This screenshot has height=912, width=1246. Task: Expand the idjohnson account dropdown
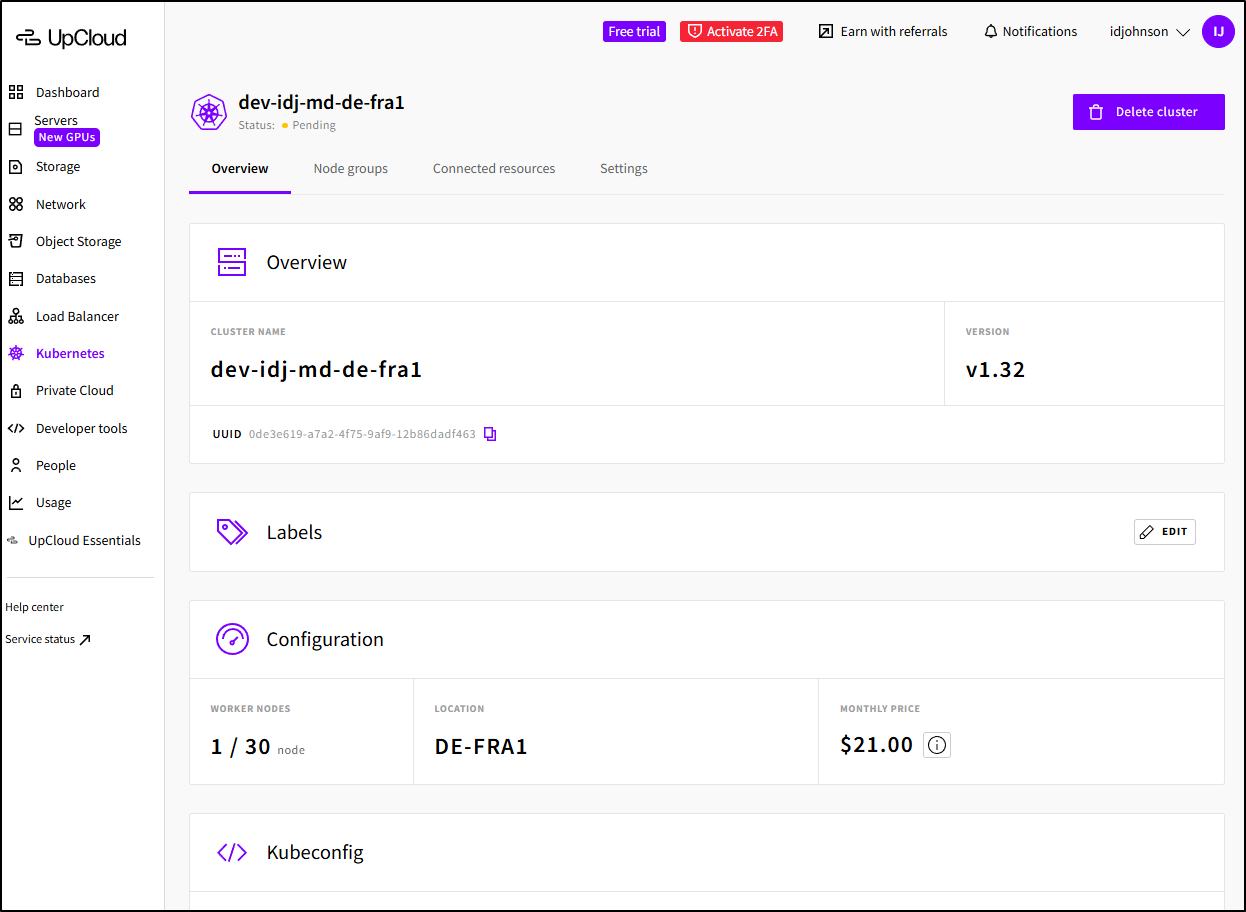point(1149,32)
